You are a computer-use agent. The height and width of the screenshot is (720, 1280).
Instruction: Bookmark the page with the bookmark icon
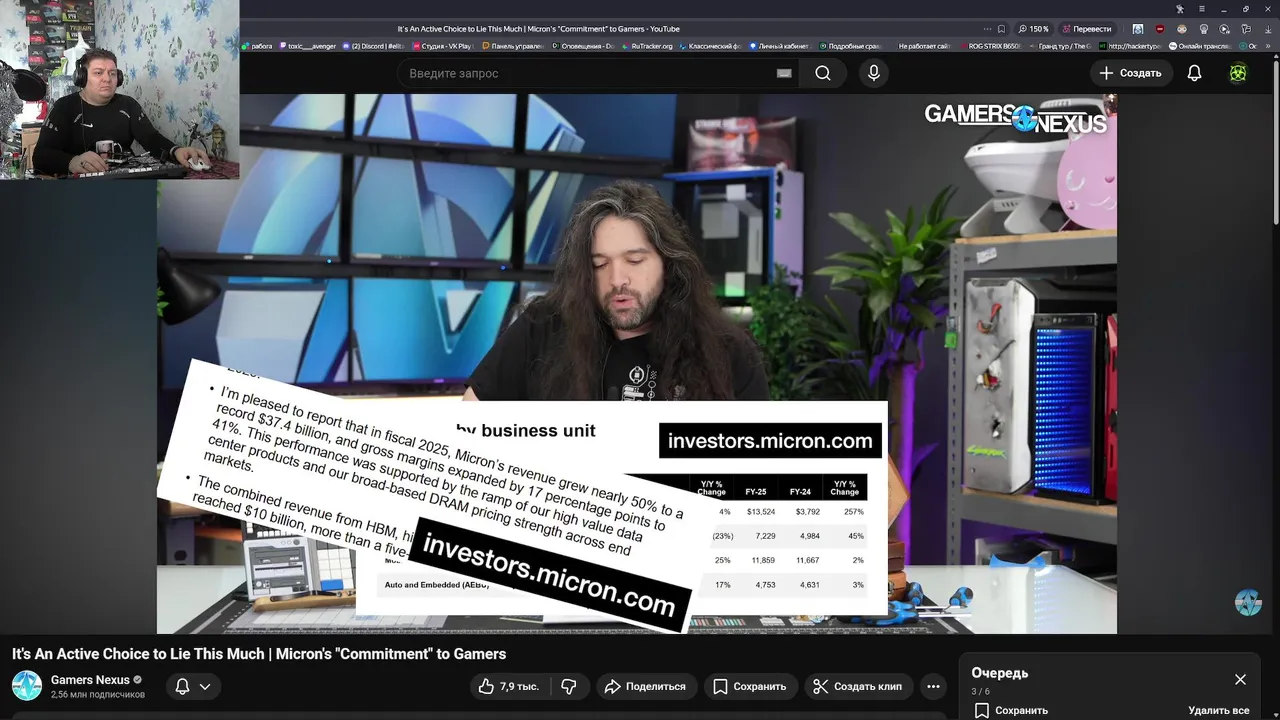pyautogui.click(x=1001, y=29)
